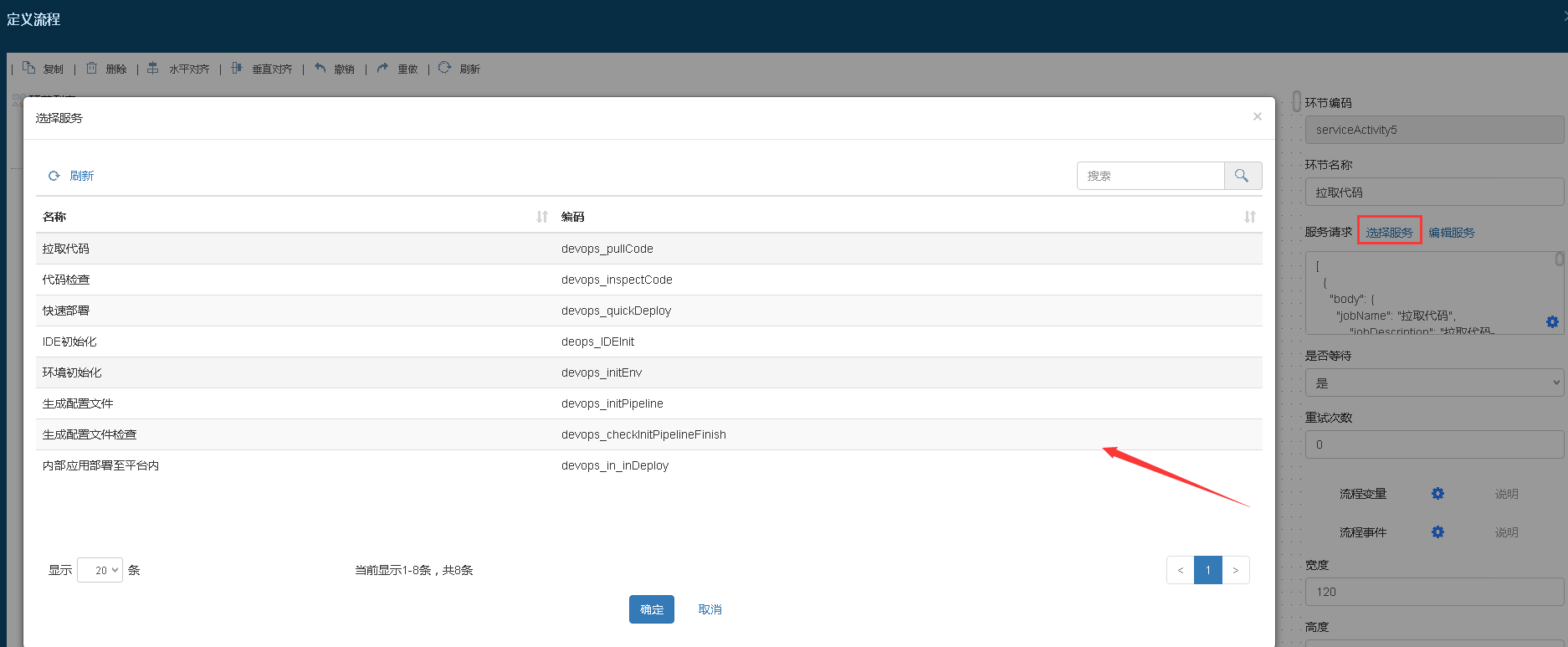Close the 选择服务 dialog with X
The image size is (1568, 647).
(1257, 116)
